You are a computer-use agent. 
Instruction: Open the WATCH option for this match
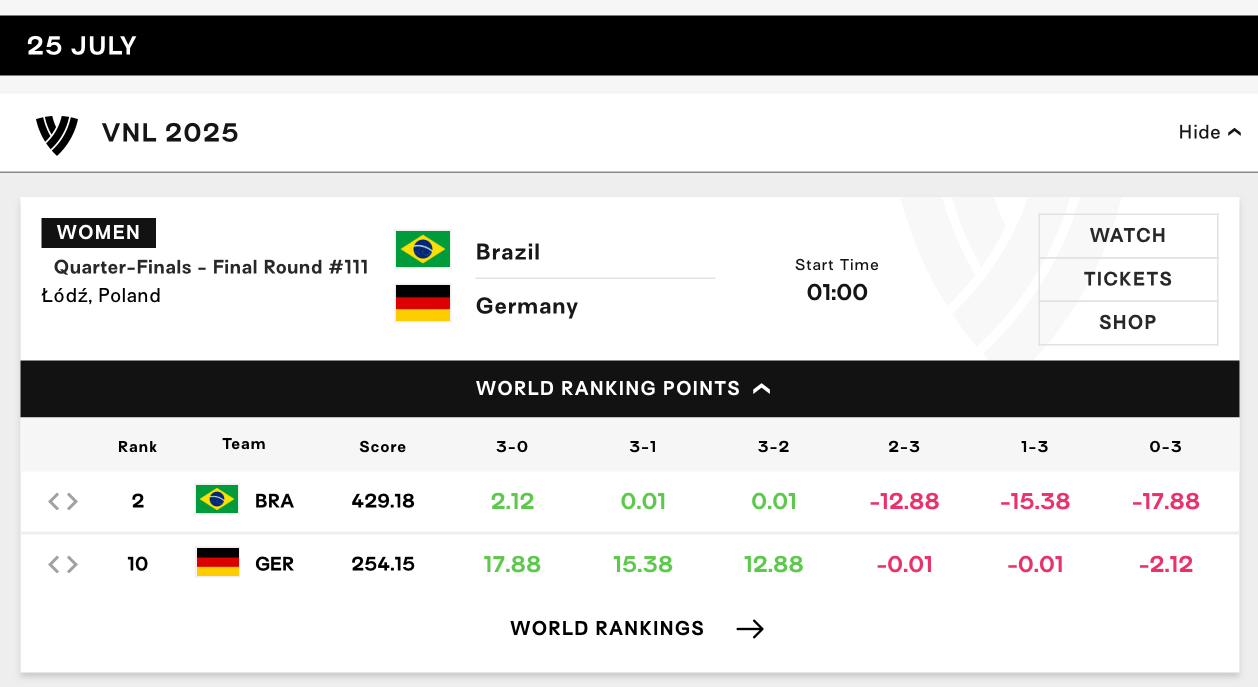[1128, 236]
